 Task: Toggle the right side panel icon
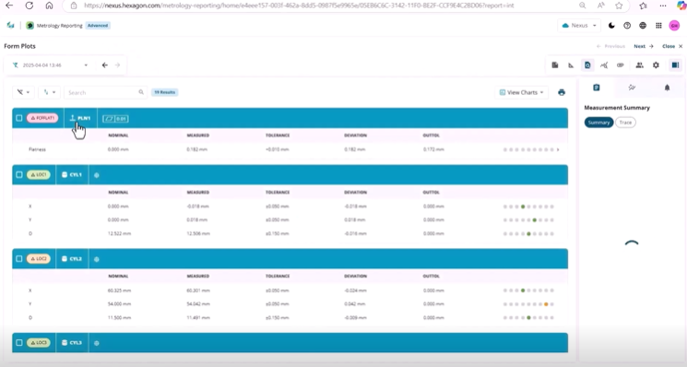[x=675, y=65]
